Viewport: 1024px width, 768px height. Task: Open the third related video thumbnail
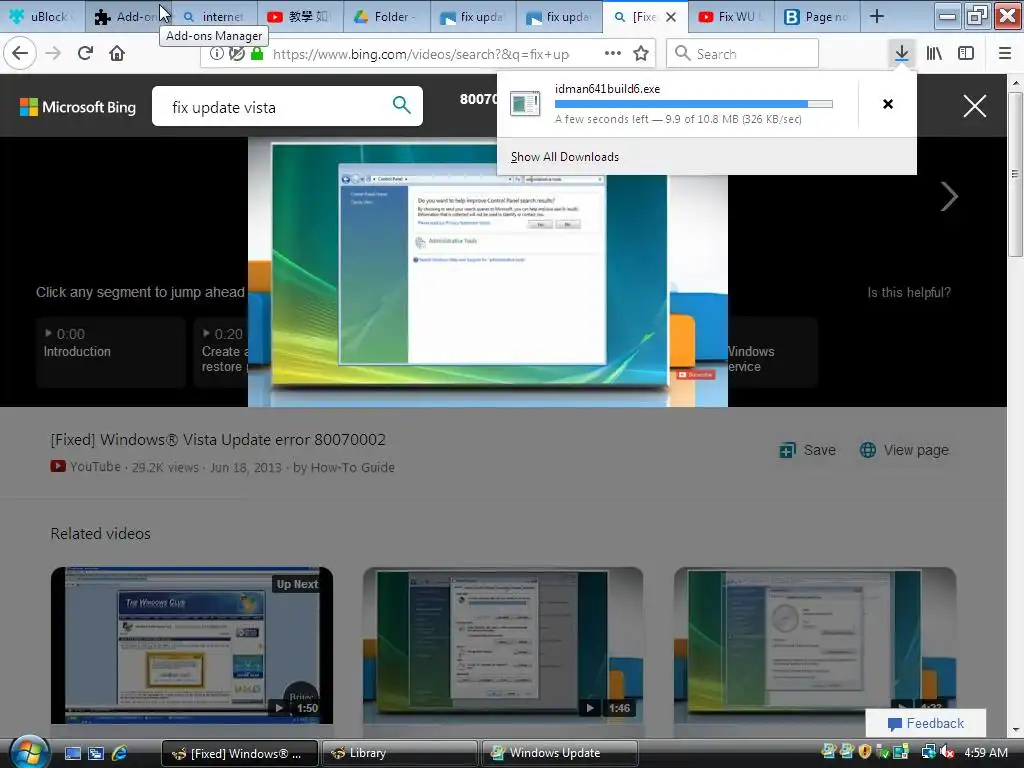click(815, 645)
